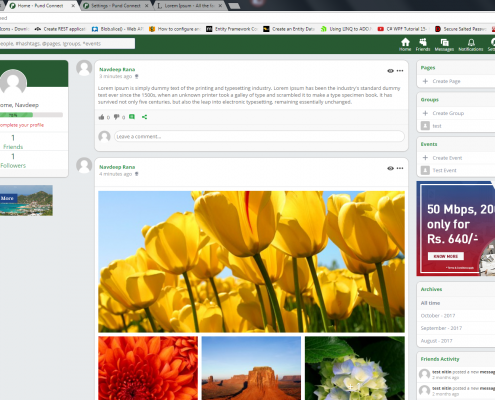
Task: Click 'Know More' in the 50 Mbps ad
Action: point(446,256)
